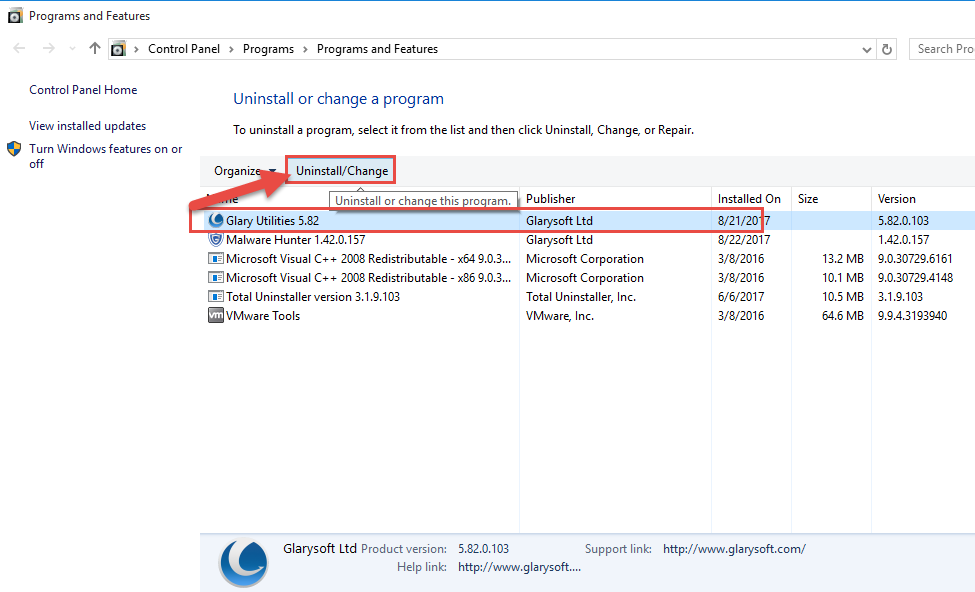975x592 pixels.
Task: Click version 9.9.4.3193940 cell
Action: 912,315
